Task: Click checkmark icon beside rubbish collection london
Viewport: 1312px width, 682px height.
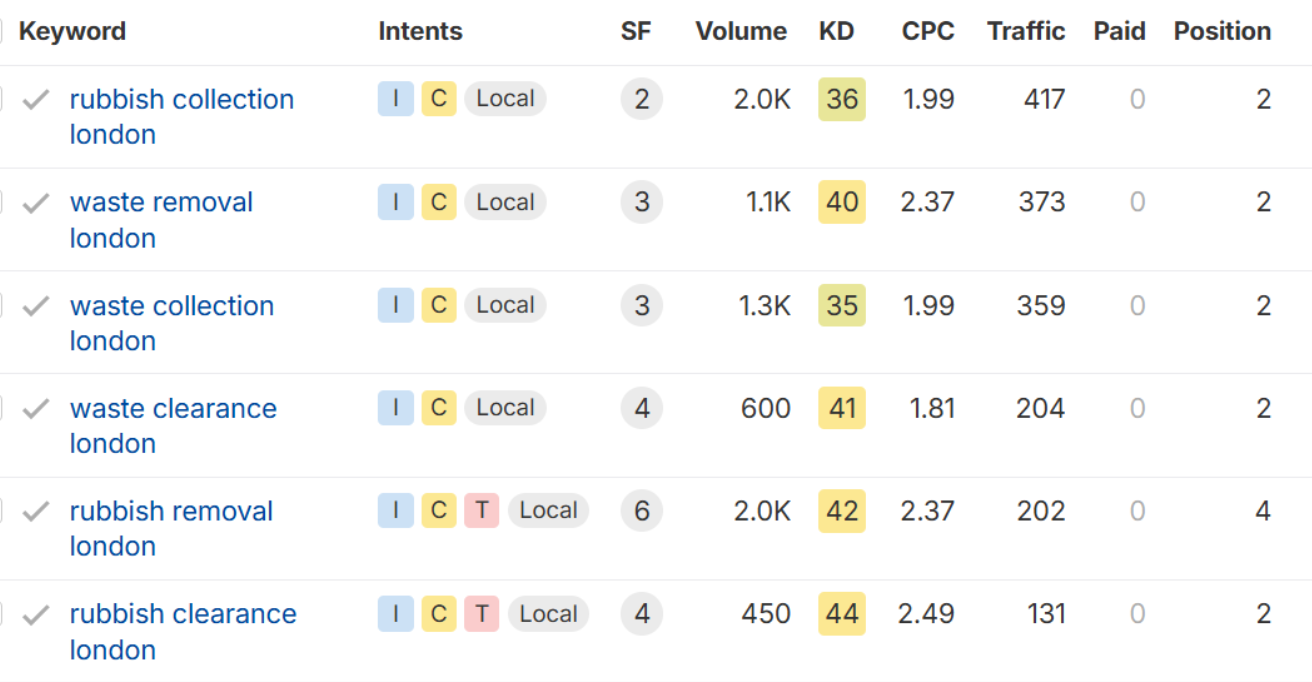Action: pos(36,99)
